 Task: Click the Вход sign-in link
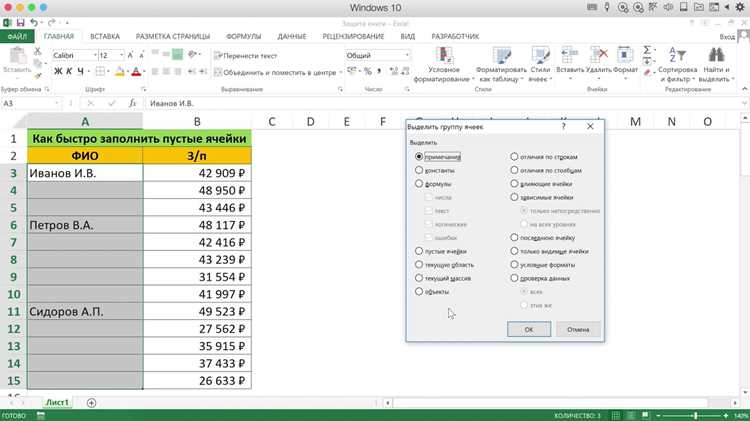click(x=727, y=37)
